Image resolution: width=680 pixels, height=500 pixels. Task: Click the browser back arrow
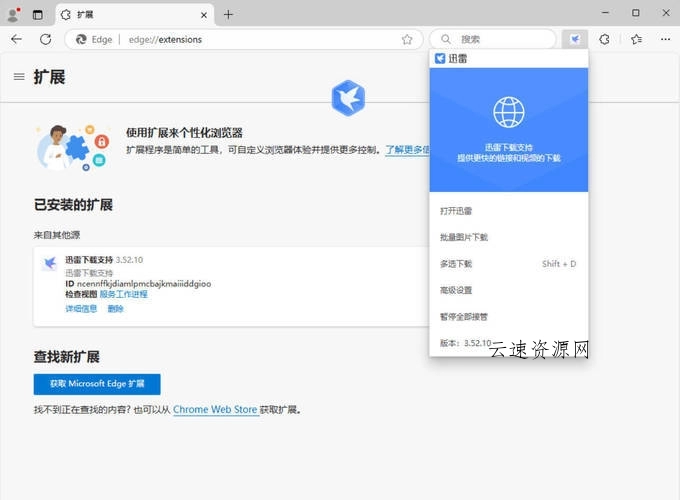pyautogui.click(x=16, y=39)
